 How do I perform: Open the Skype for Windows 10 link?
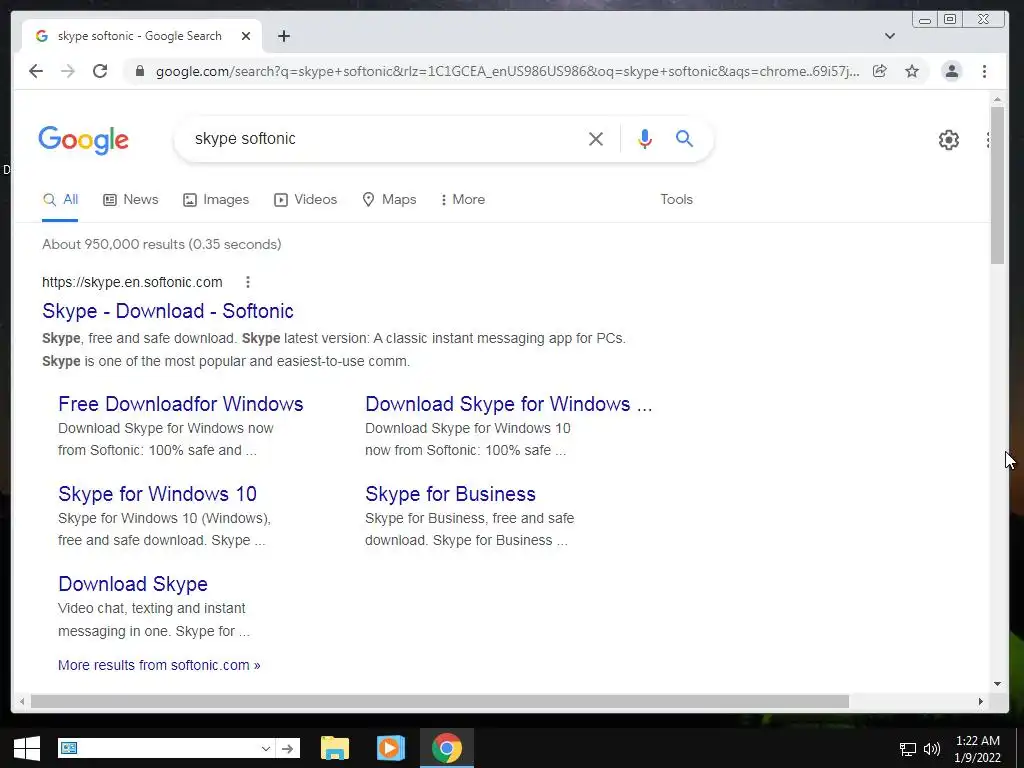(157, 494)
